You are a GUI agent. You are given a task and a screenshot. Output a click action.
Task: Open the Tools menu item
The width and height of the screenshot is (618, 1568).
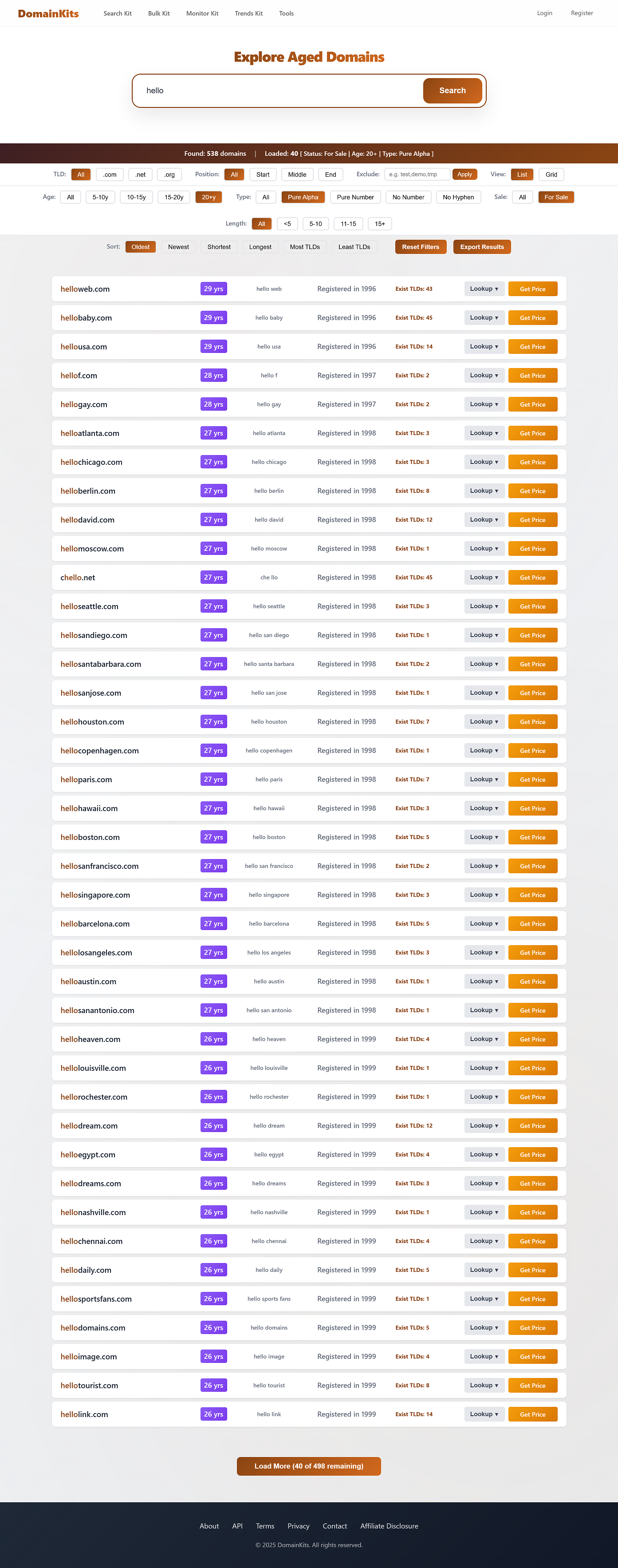click(286, 13)
